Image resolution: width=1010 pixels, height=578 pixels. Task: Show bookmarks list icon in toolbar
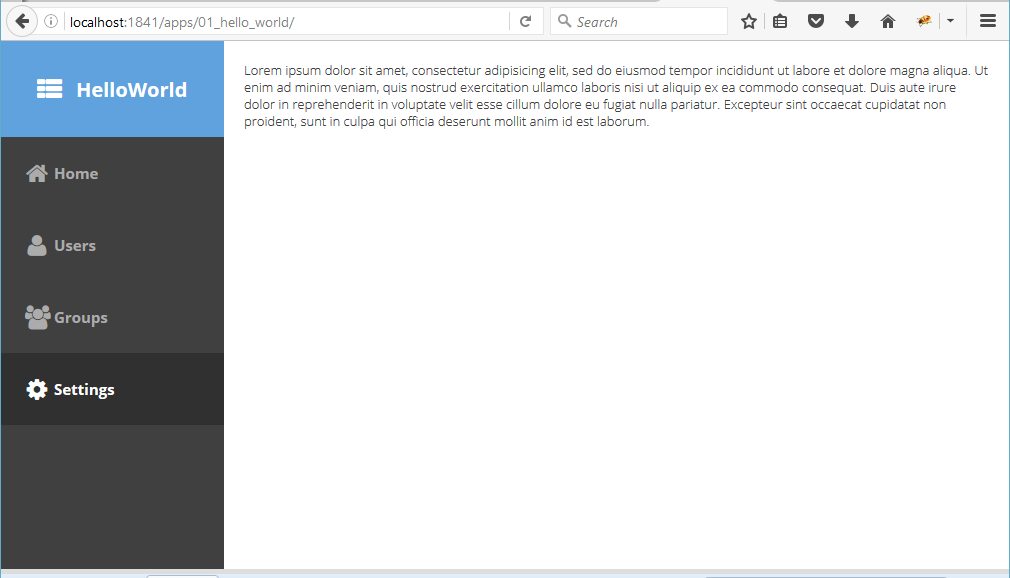point(780,21)
